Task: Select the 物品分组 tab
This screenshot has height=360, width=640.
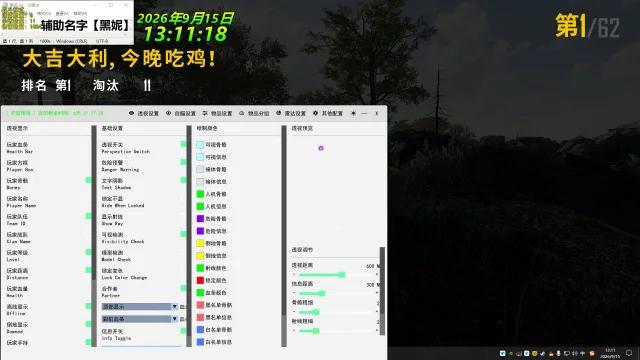Action: point(254,113)
